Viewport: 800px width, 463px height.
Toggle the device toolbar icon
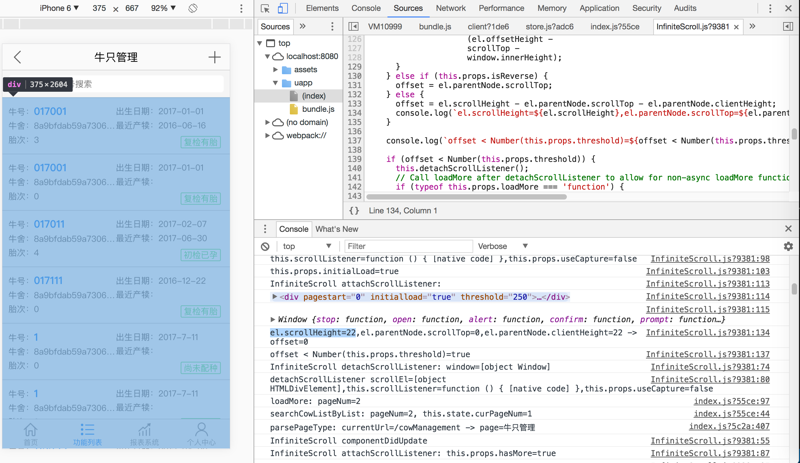[x=282, y=8]
